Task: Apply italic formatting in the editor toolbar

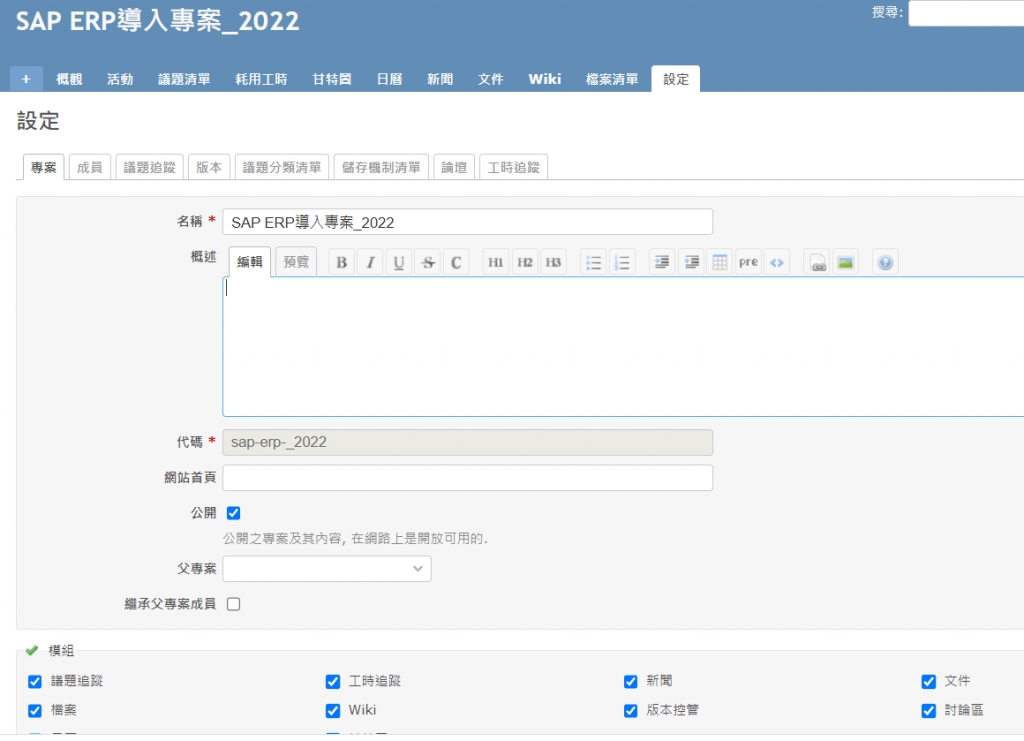Action: [x=370, y=263]
